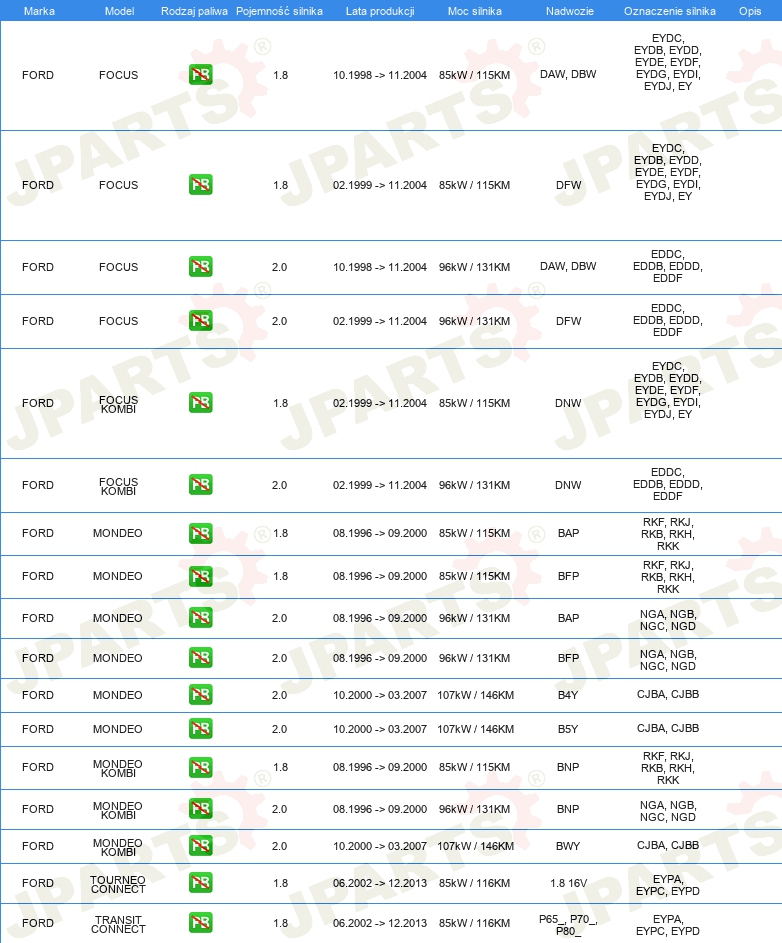This screenshot has height=943, width=782.
Task: Click body code DNW in Focus Kombi 2.0 row
Action: click(568, 485)
